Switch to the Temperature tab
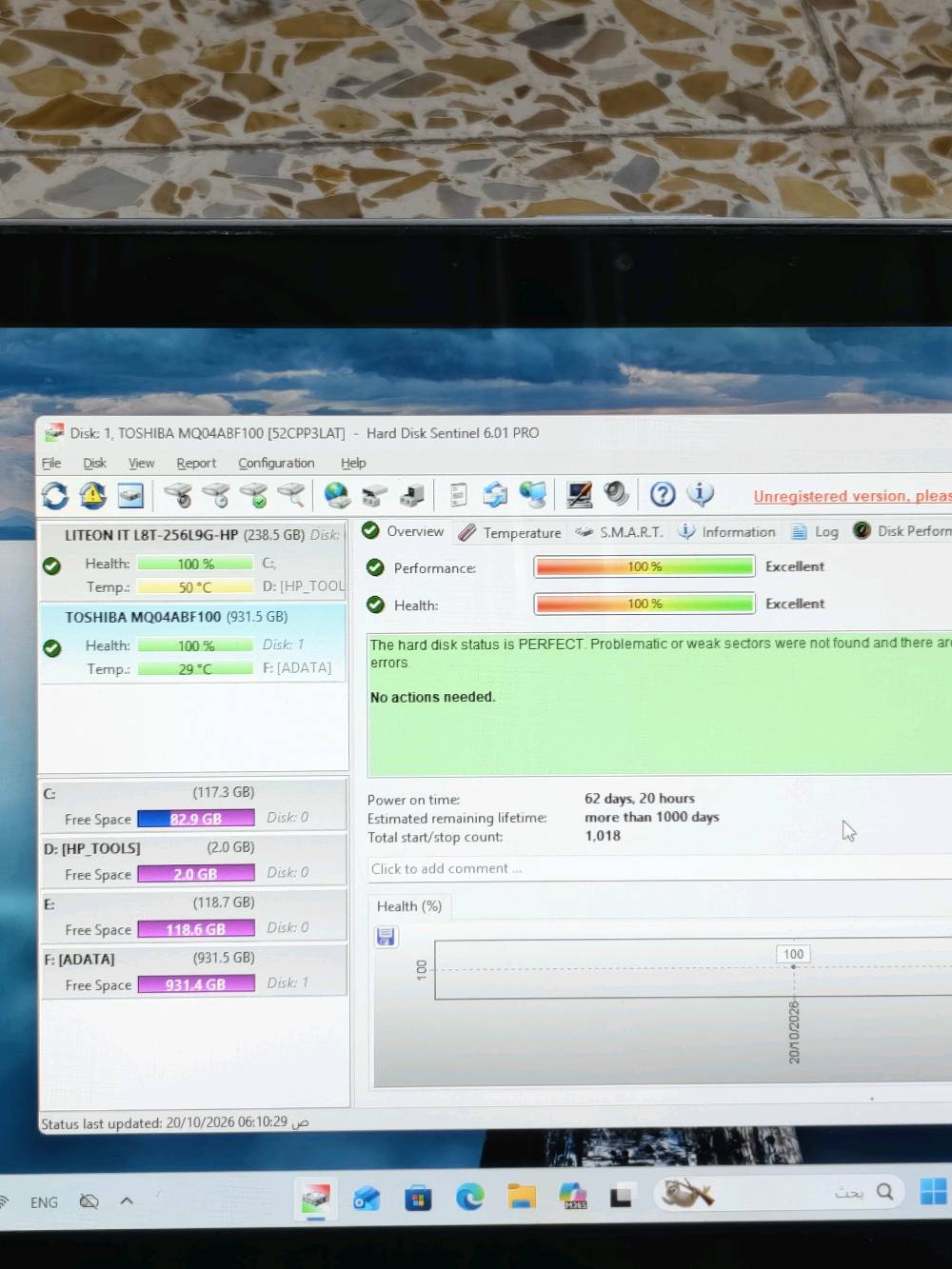The image size is (952, 1269). [510, 532]
